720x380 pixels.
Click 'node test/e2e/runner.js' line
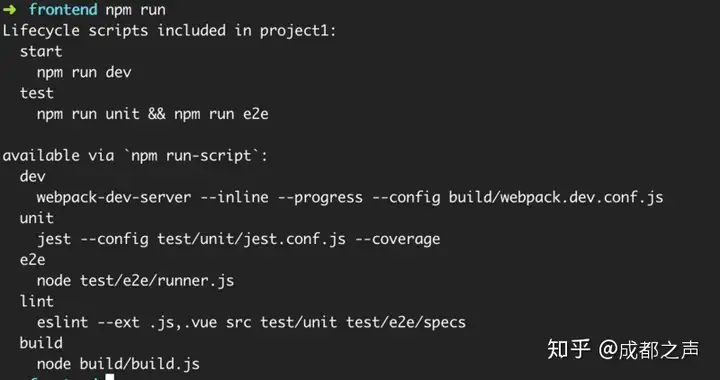pos(135,281)
